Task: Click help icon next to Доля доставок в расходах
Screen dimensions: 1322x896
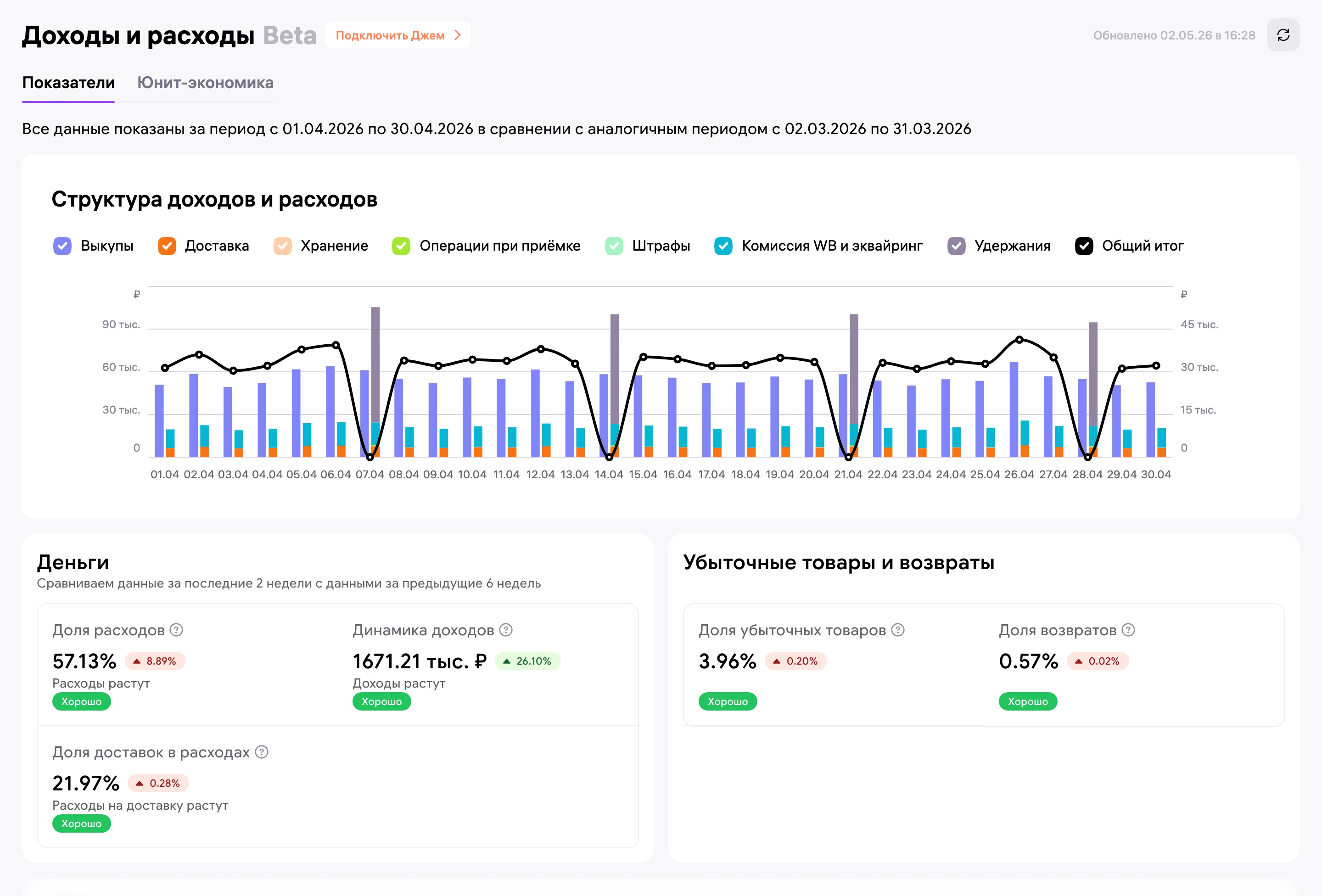Action: (262, 752)
